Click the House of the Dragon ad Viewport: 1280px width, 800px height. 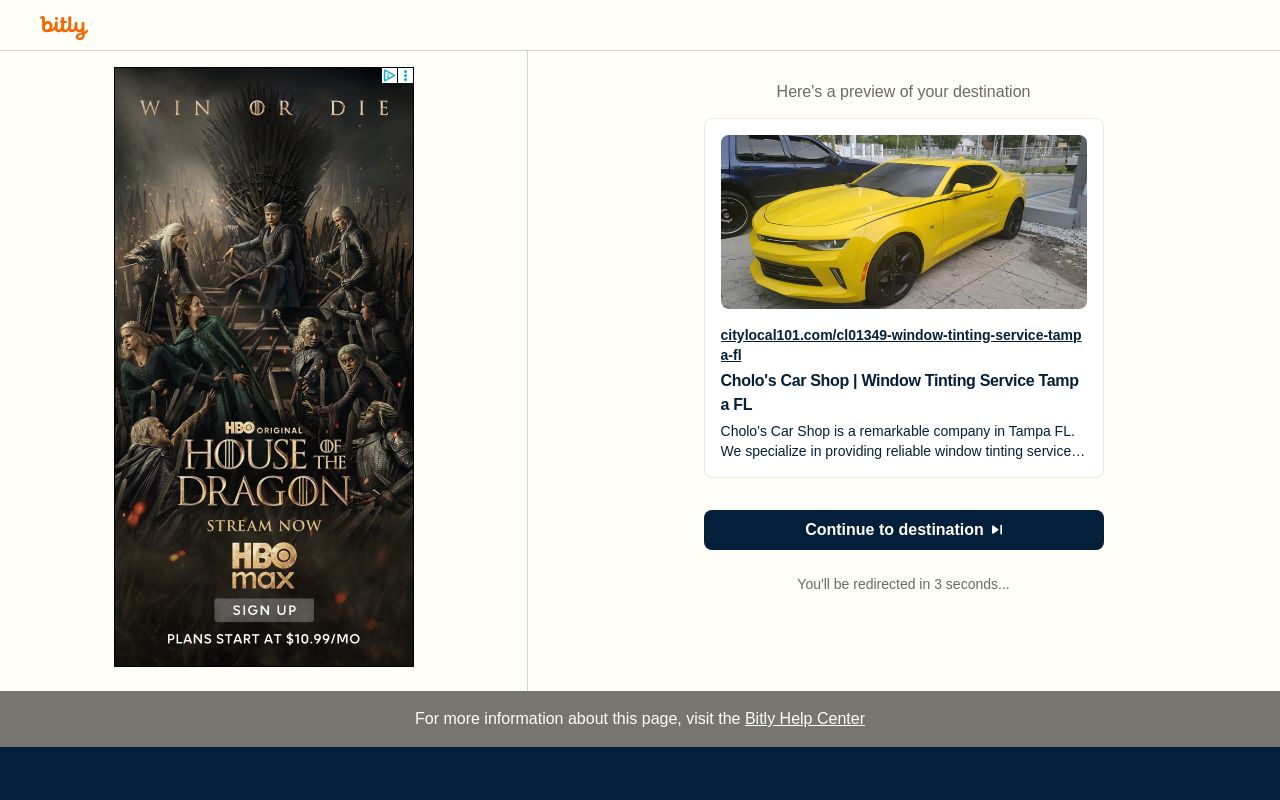[x=264, y=367]
